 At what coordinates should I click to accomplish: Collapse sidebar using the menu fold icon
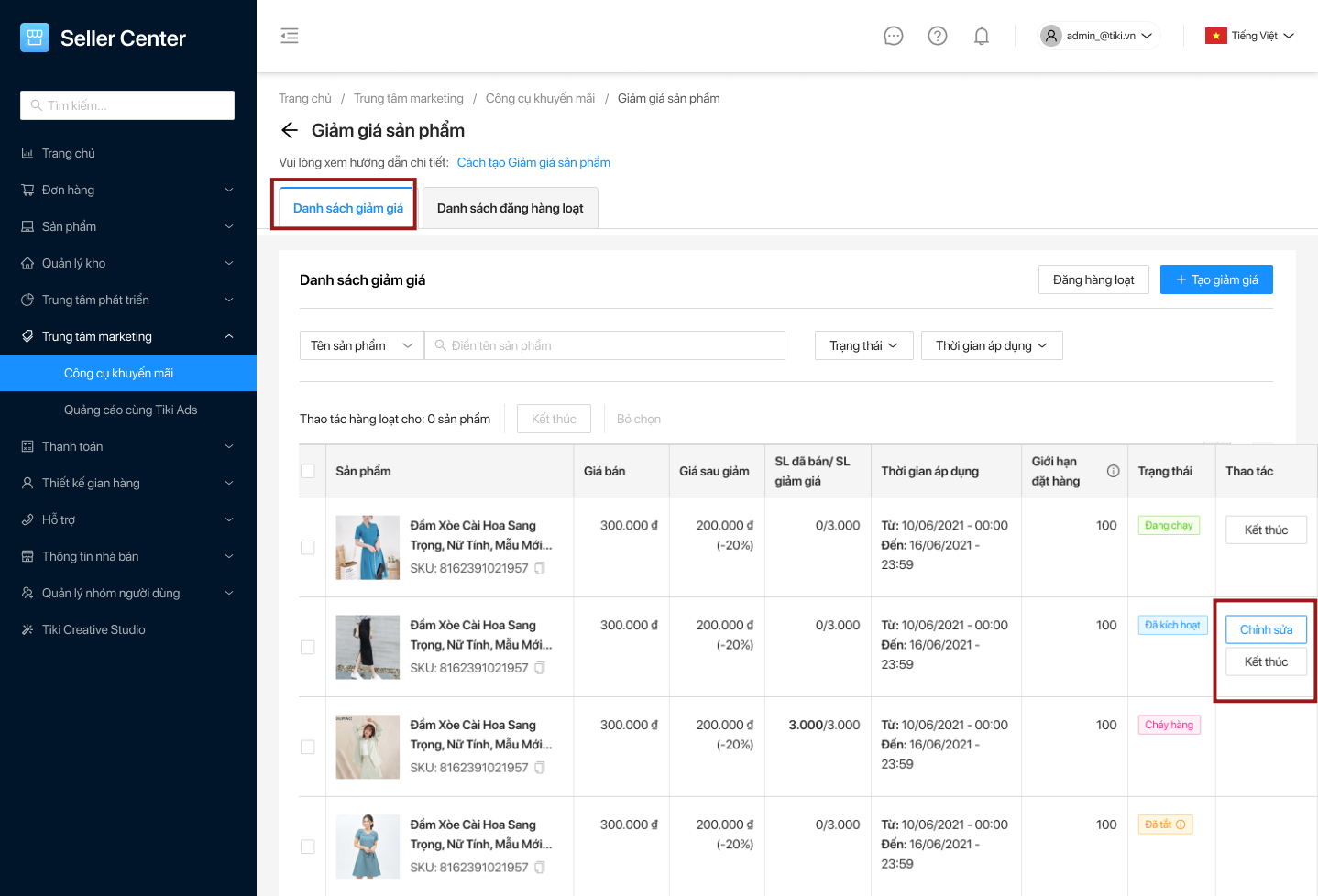coord(290,36)
